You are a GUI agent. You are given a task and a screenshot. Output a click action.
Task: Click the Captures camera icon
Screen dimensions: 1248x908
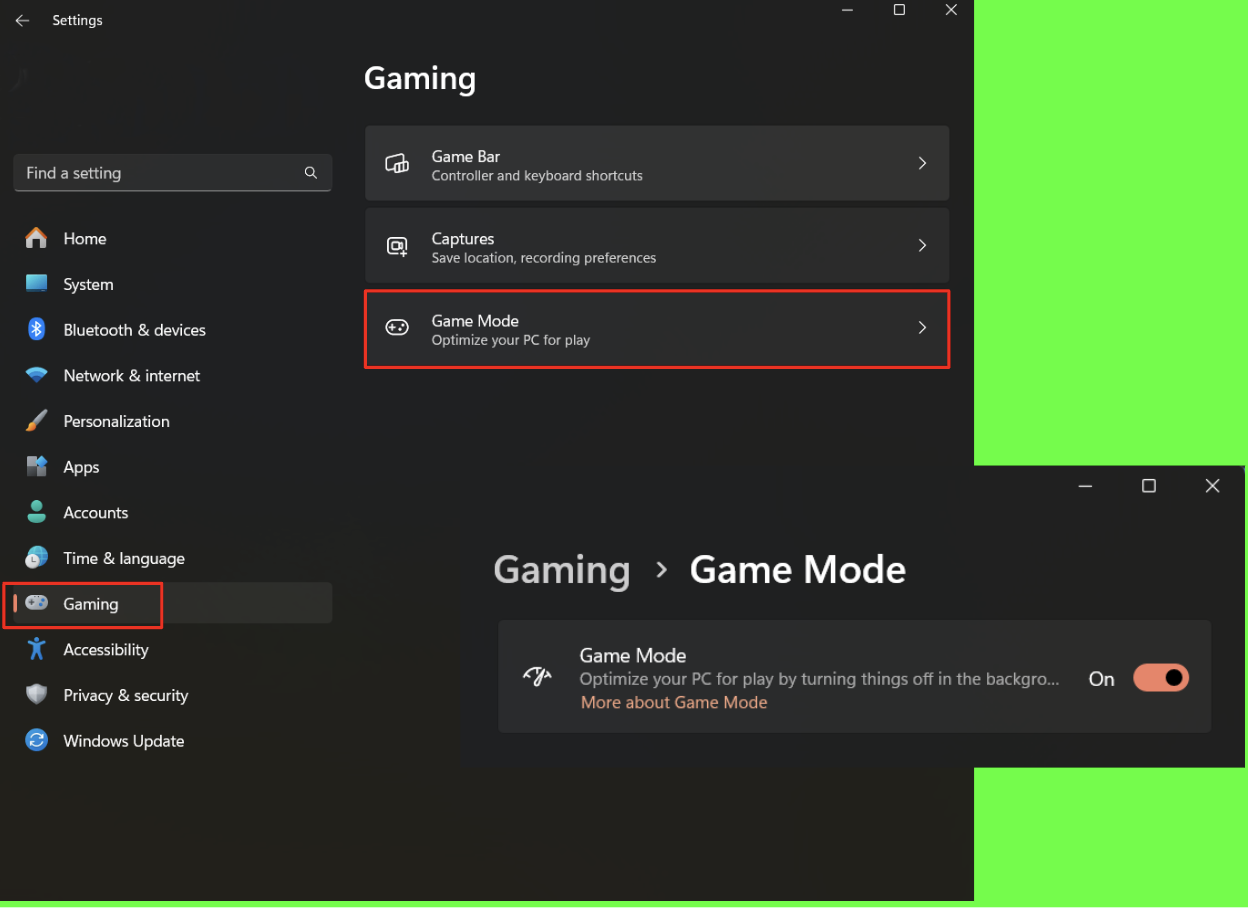click(397, 246)
